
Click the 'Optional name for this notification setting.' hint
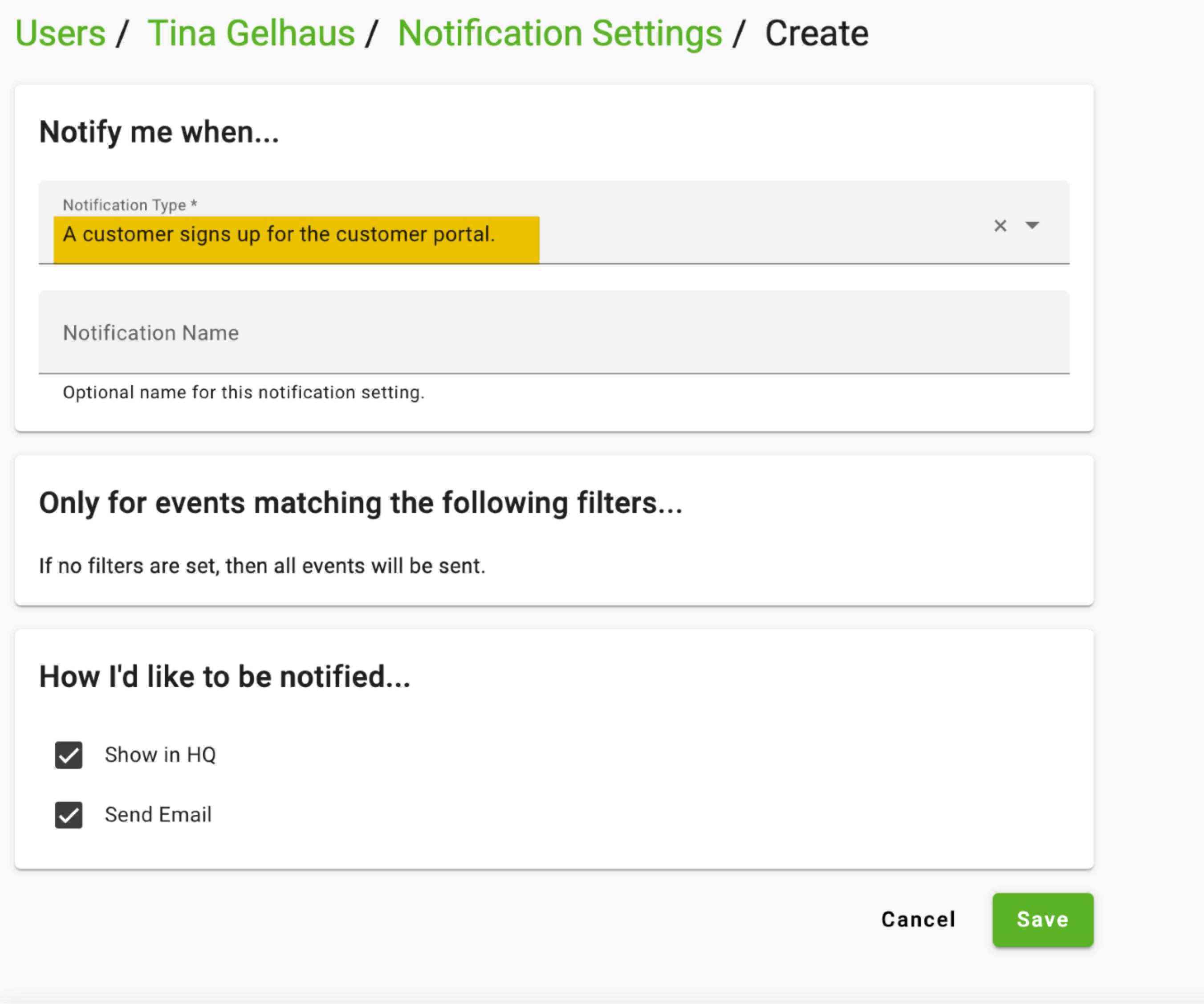point(244,393)
